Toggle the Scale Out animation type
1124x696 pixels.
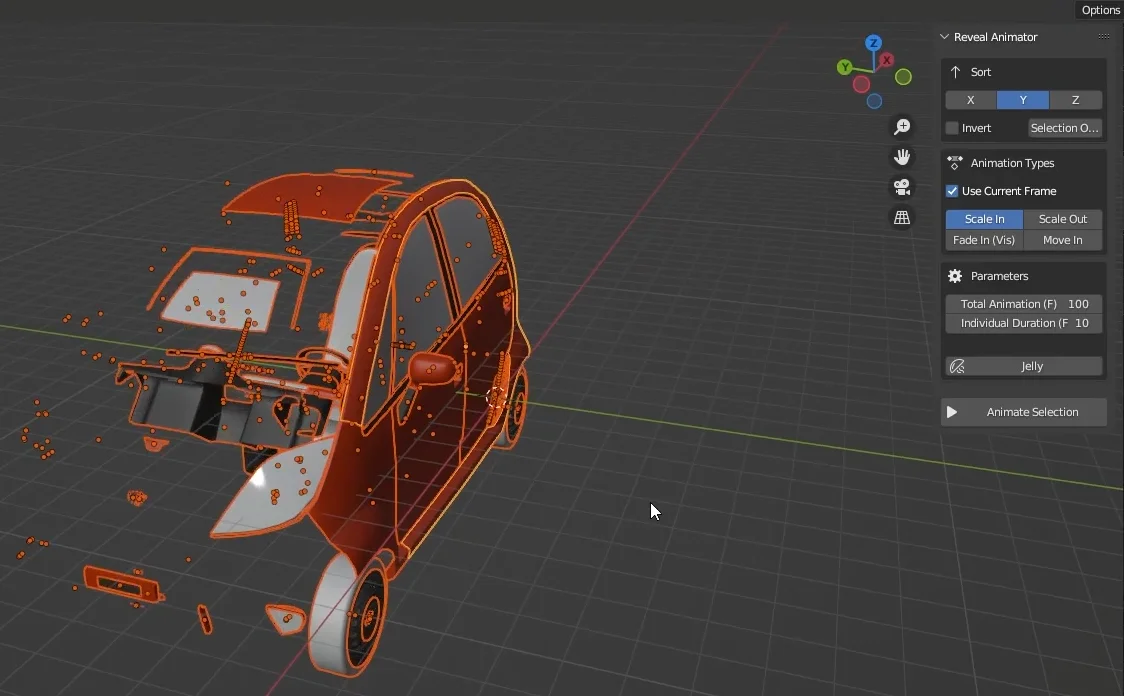pos(1063,218)
